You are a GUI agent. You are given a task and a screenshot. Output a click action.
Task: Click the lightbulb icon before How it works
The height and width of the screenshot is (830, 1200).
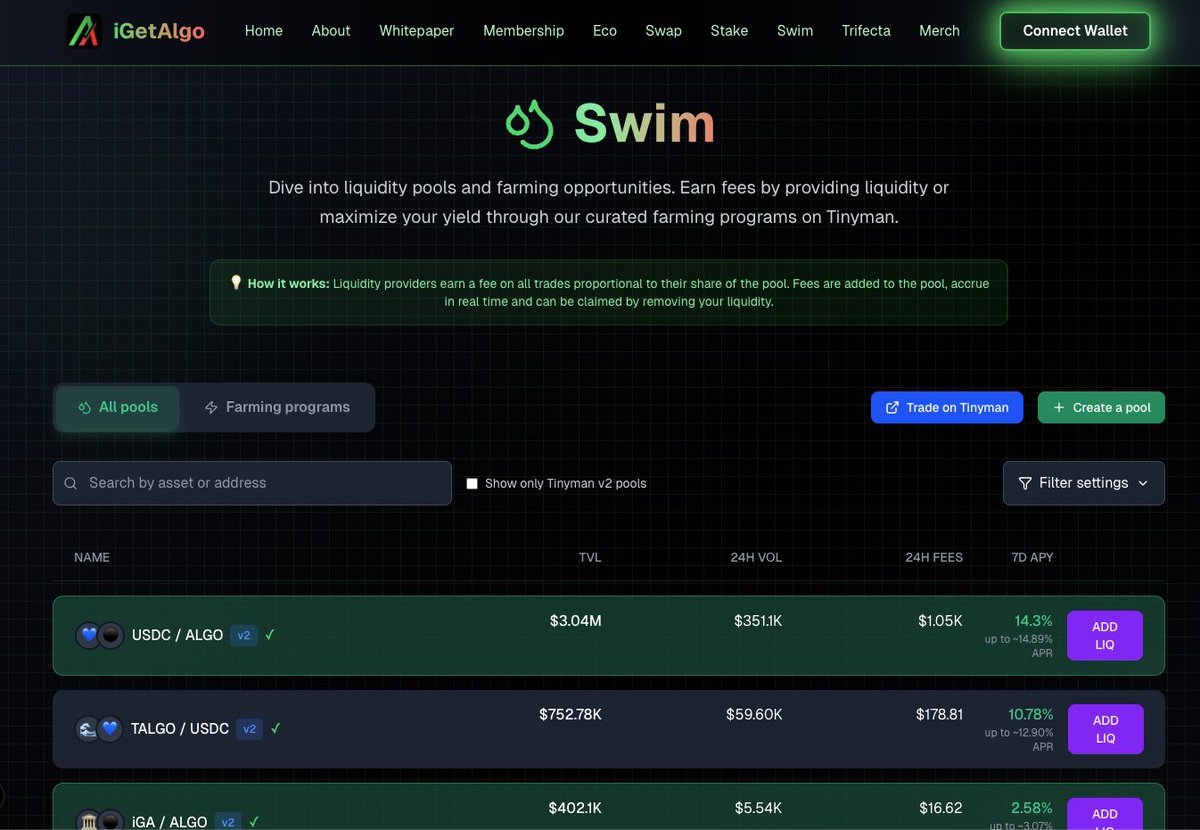236,283
